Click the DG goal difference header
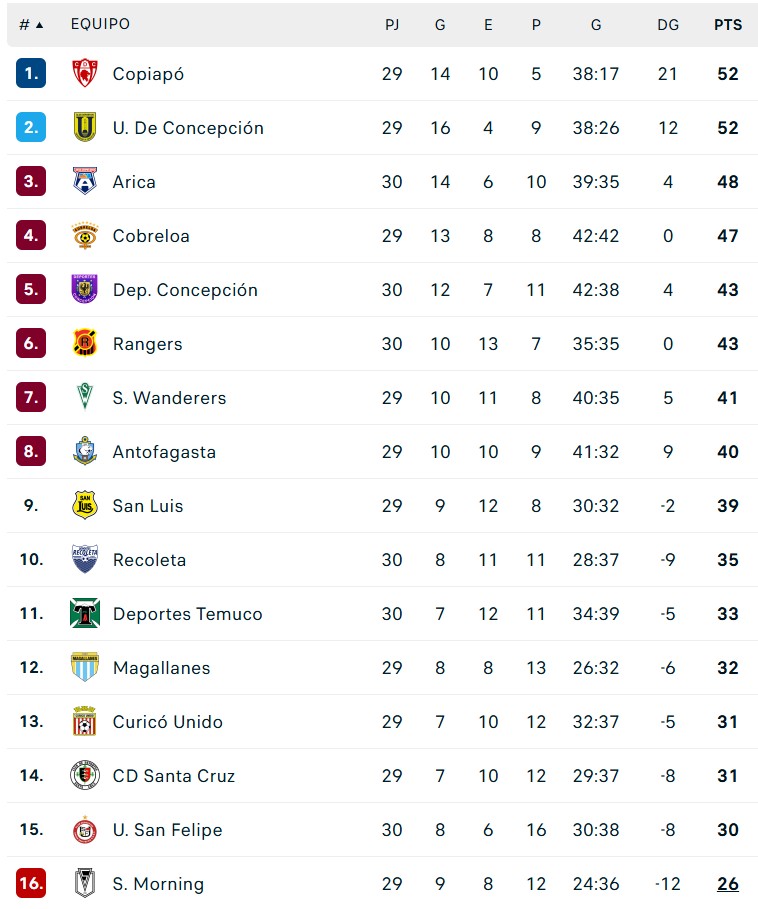The width and height of the screenshot is (758, 909). tap(668, 25)
